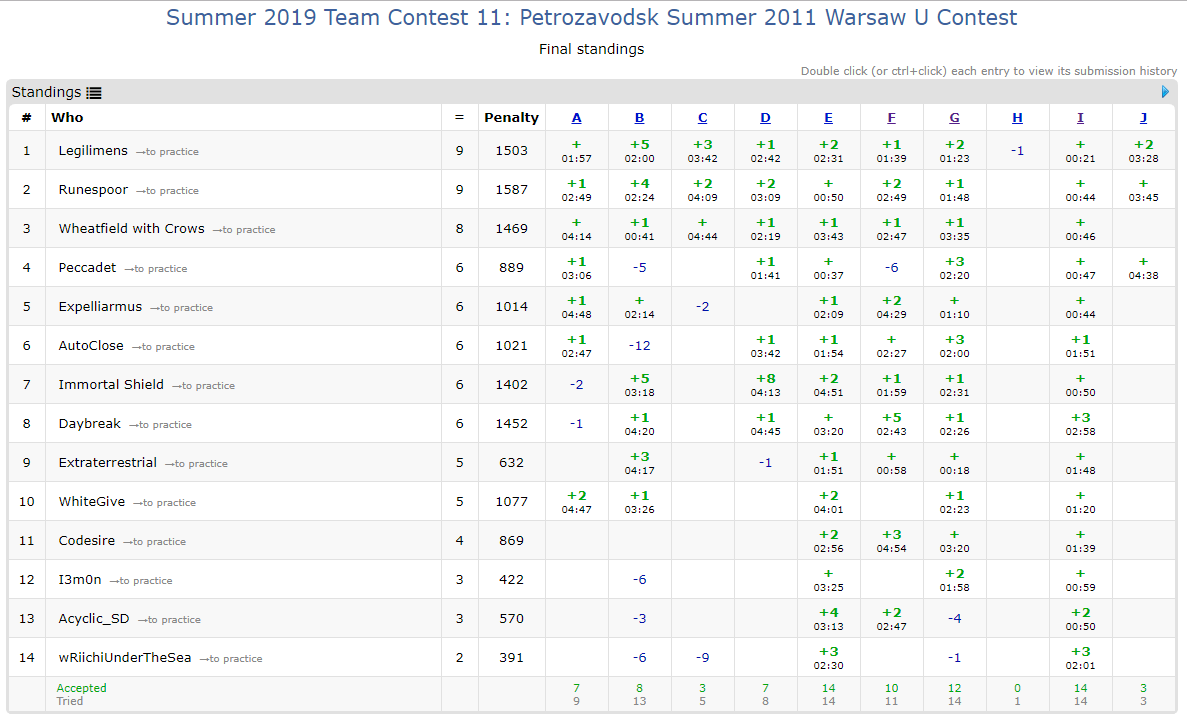1187x715 pixels.
Task: Click wRiichiUnderTheSea's -9 entry for problem C
Action: pyautogui.click(x=702, y=657)
